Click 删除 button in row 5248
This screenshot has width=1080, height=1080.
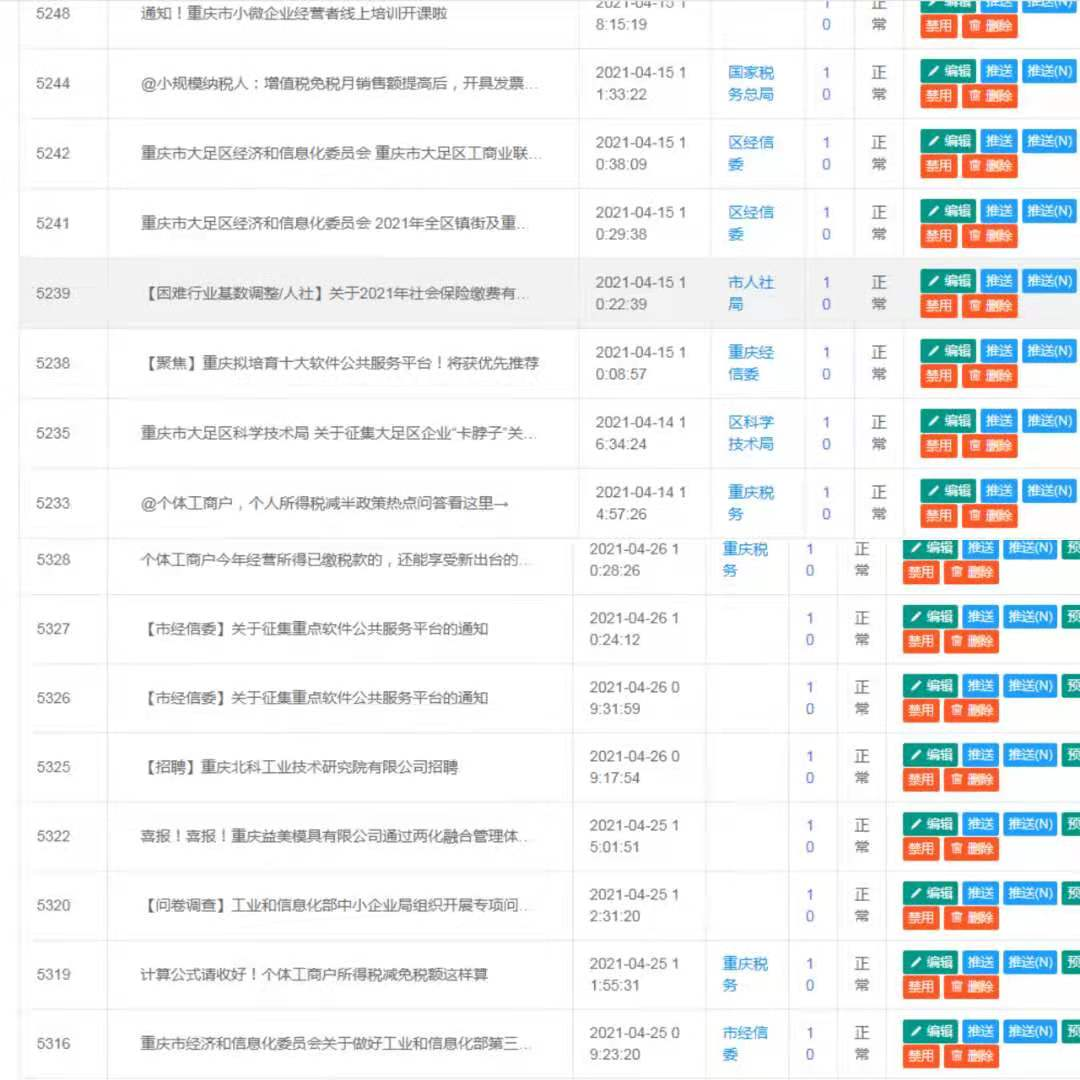989,26
